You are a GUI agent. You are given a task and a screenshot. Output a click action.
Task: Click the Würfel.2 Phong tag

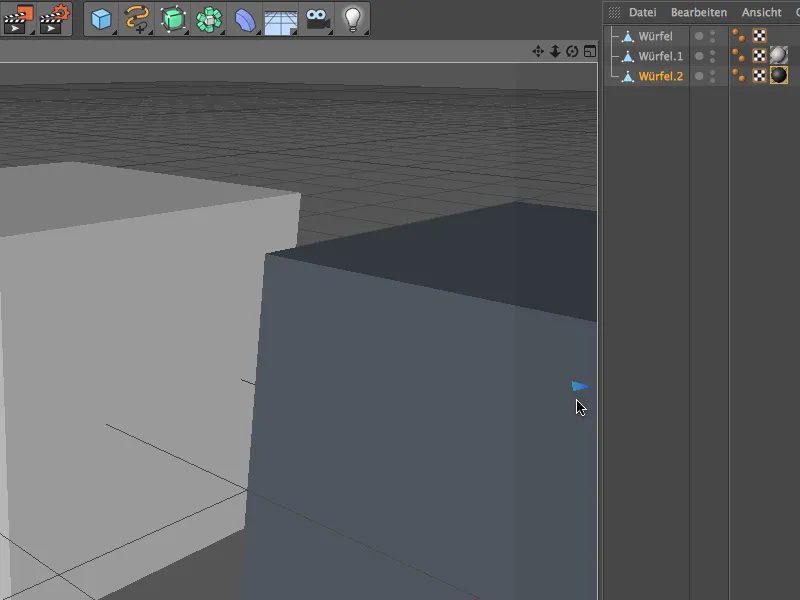pyautogui.click(x=739, y=76)
